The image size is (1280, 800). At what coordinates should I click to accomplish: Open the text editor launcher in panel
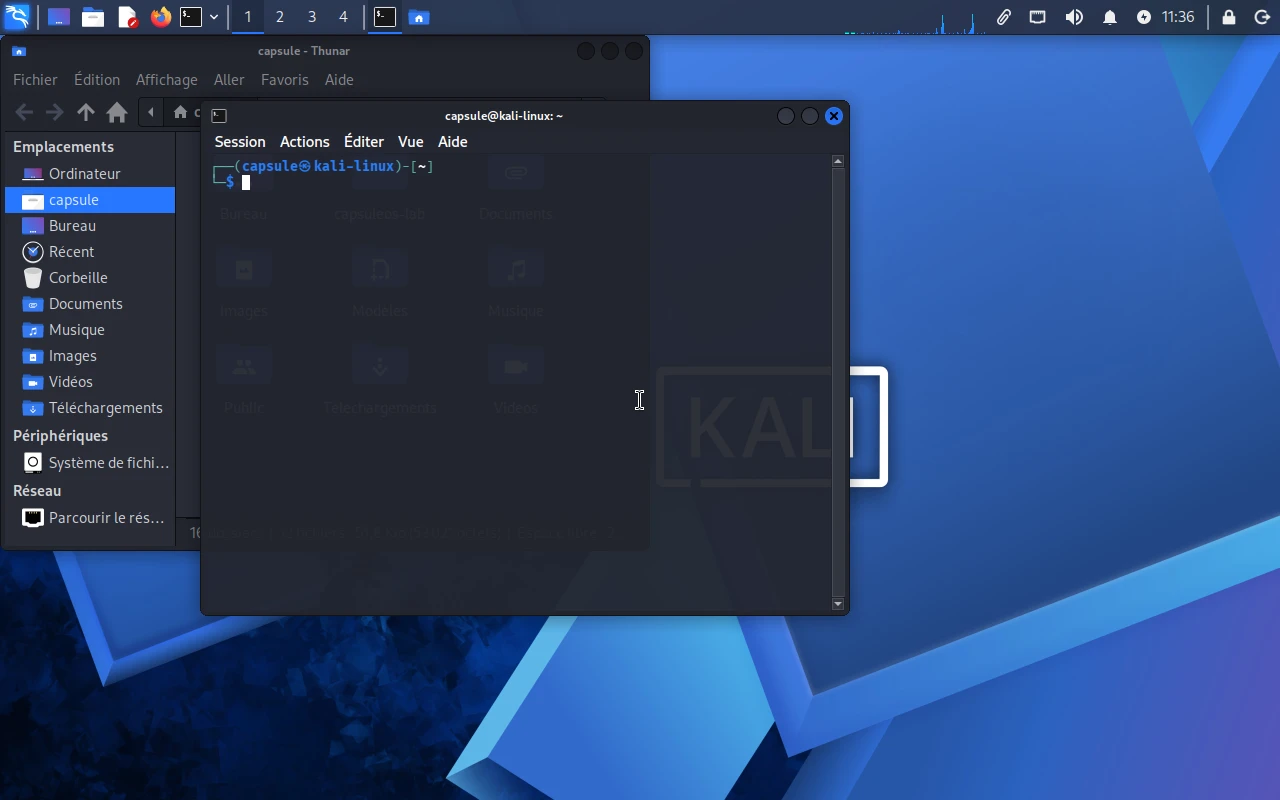pyautogui.click(x=127, y=17)
